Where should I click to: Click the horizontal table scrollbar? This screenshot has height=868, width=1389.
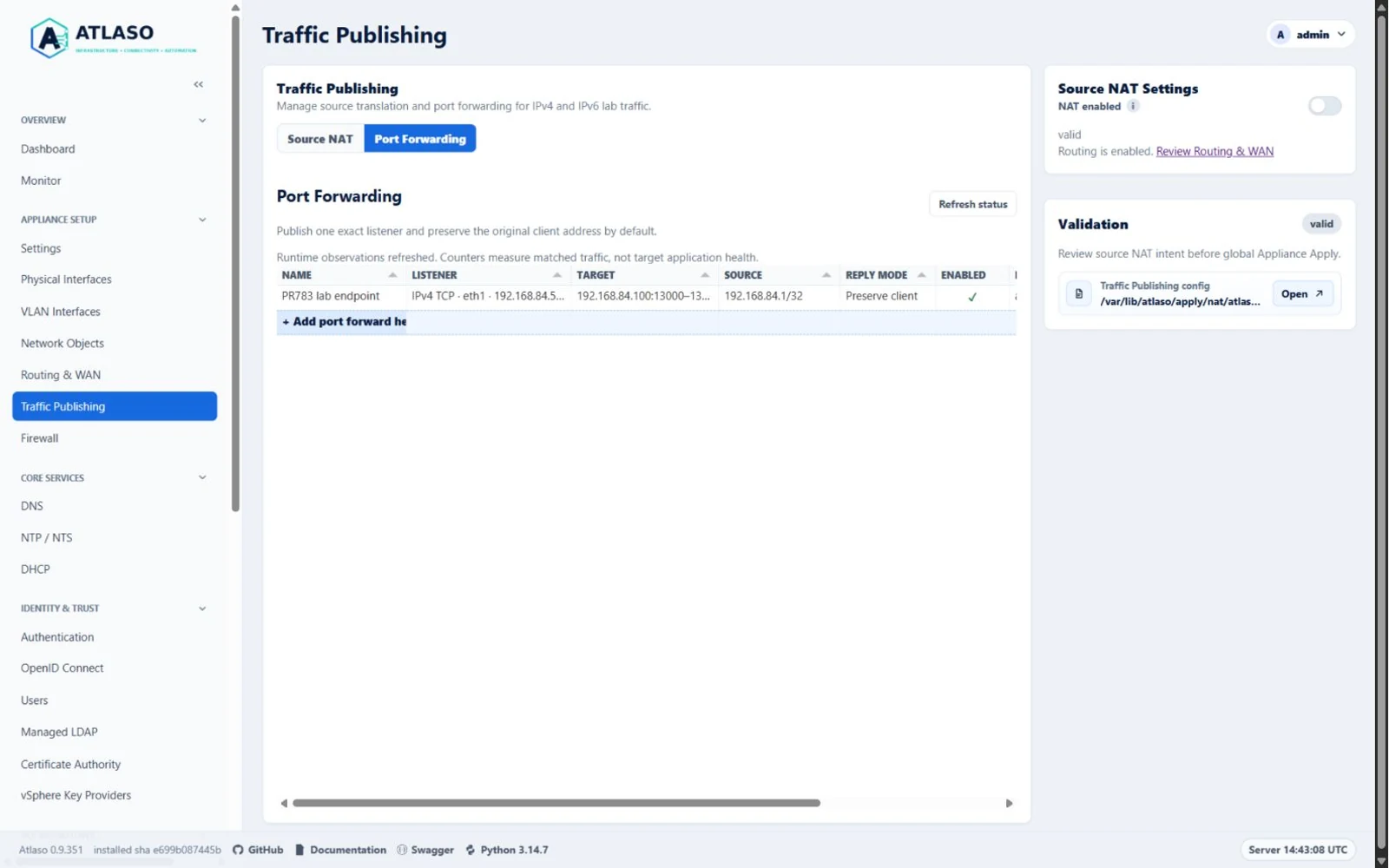pos(556,803)
